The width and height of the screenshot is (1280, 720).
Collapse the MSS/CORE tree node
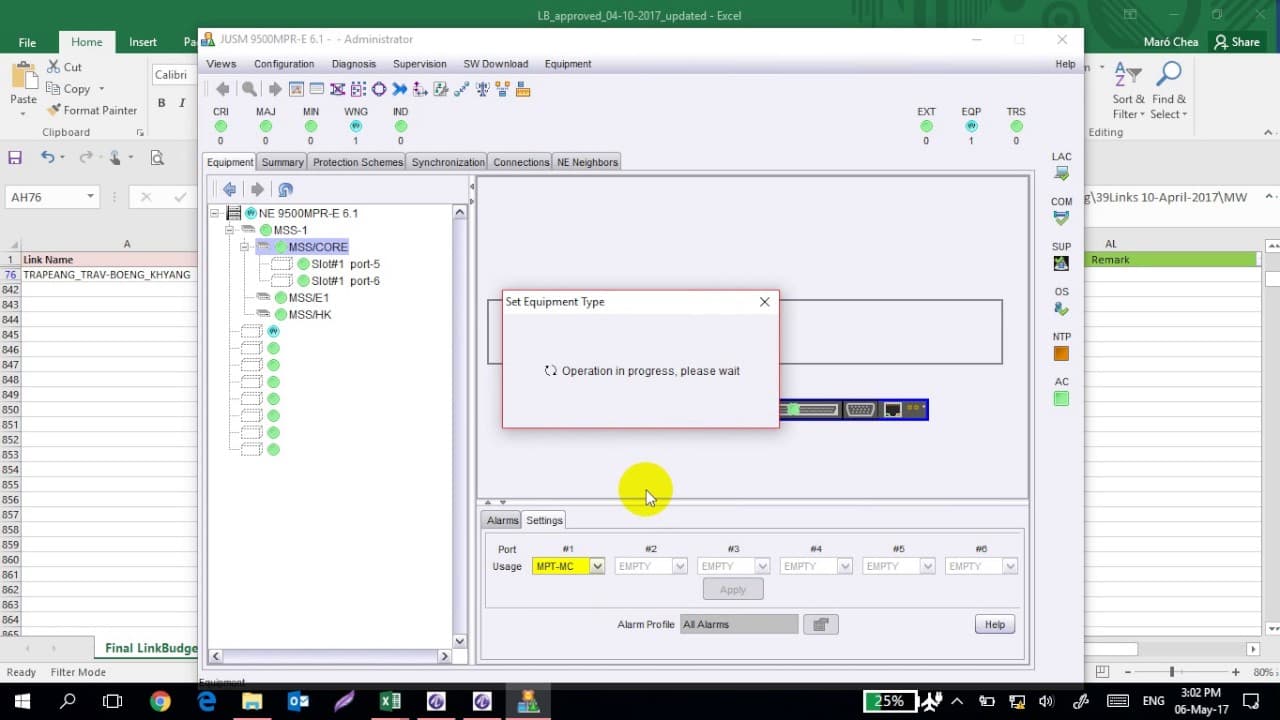pyautogui.click(x=243, y=247)
